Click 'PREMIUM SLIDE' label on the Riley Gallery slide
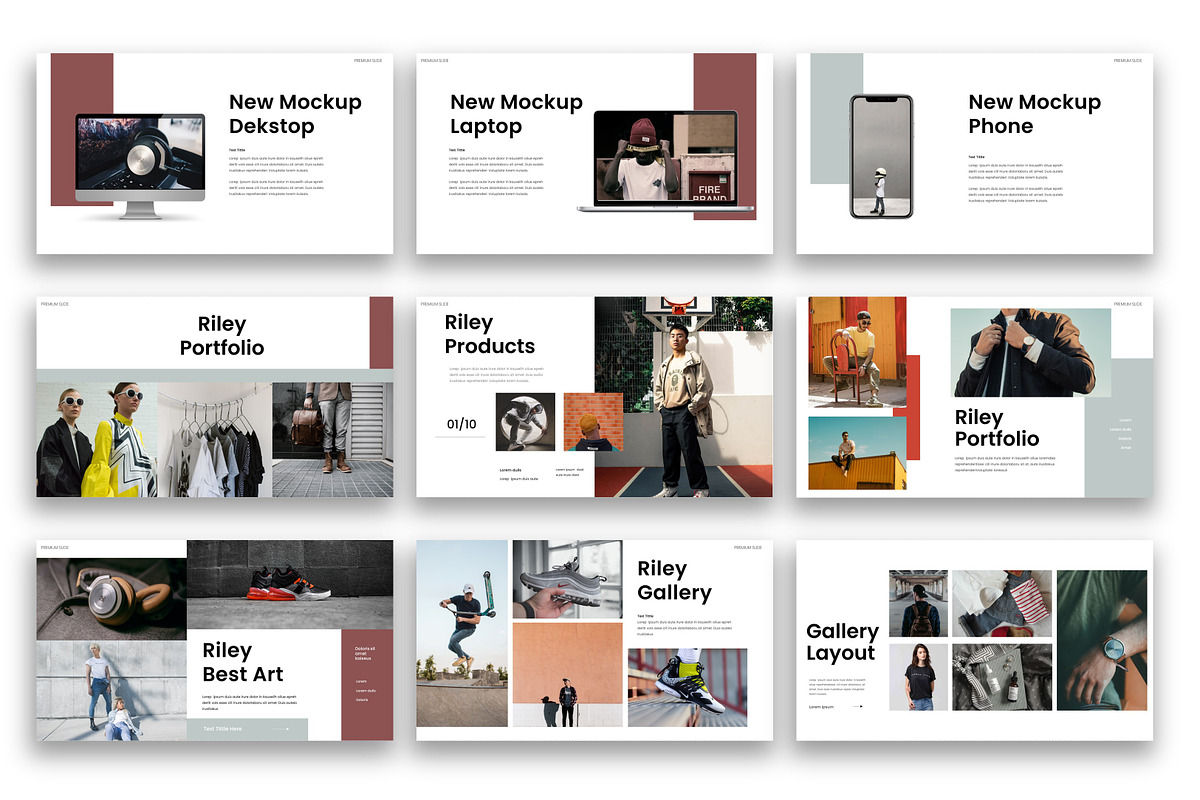Viewport: 1200px width, 800px height. (747, 548)
